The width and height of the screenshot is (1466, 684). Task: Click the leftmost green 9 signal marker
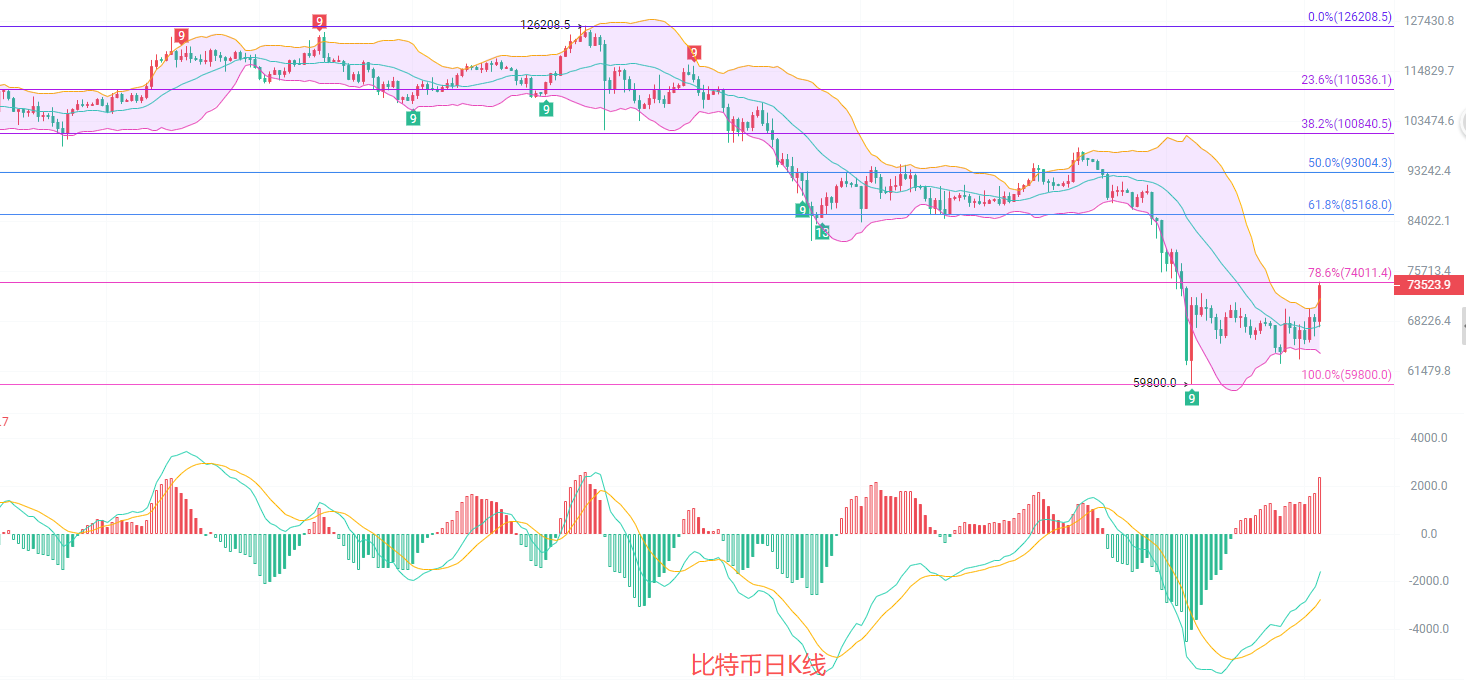(x=413, y=118)
